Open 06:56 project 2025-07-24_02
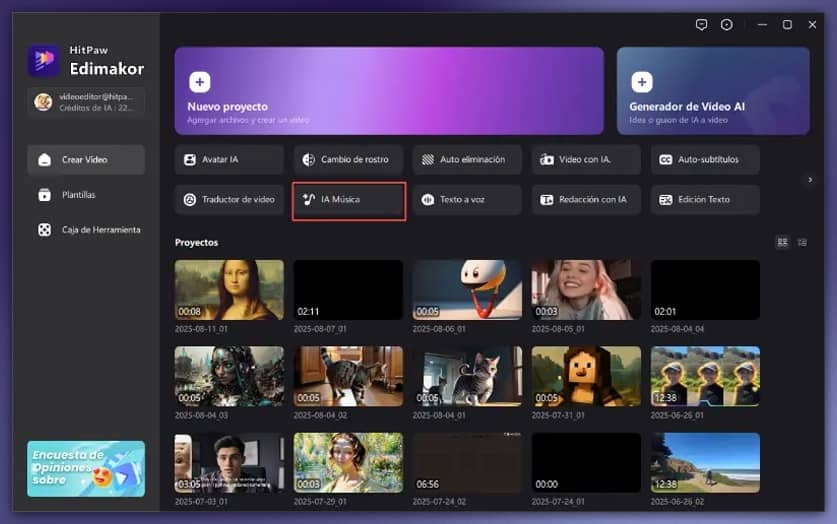Screen dimensions: 837x524 click(x=467, y=463)
